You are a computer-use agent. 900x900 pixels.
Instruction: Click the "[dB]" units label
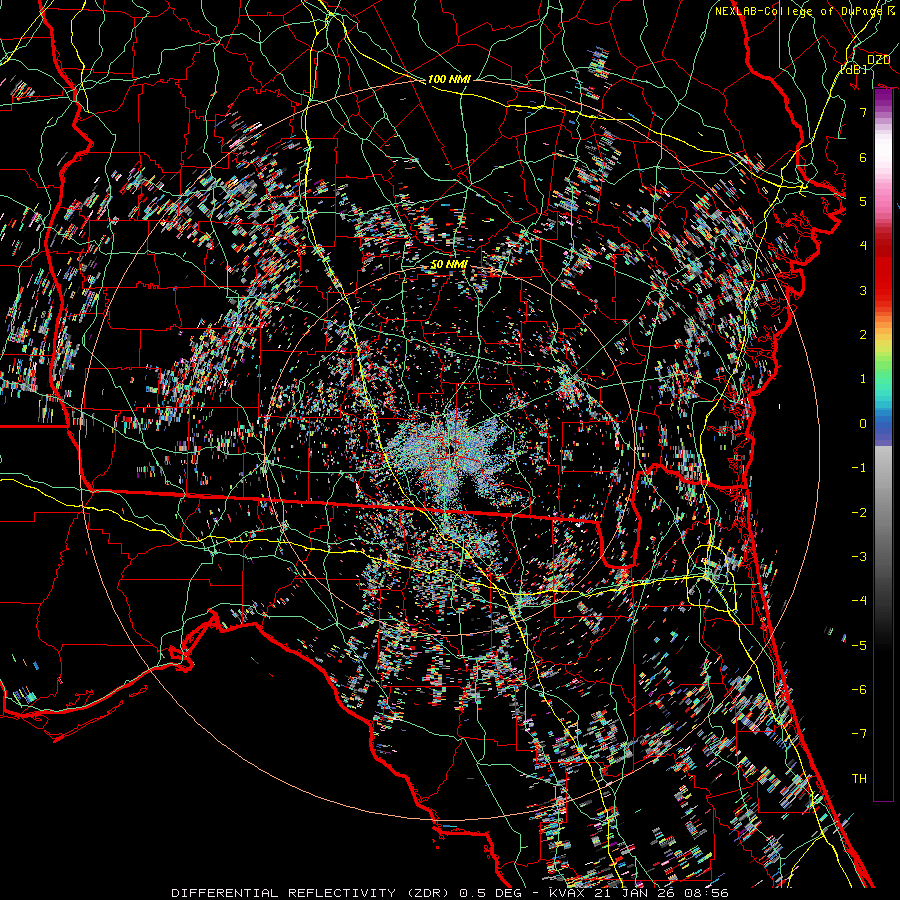854,69
